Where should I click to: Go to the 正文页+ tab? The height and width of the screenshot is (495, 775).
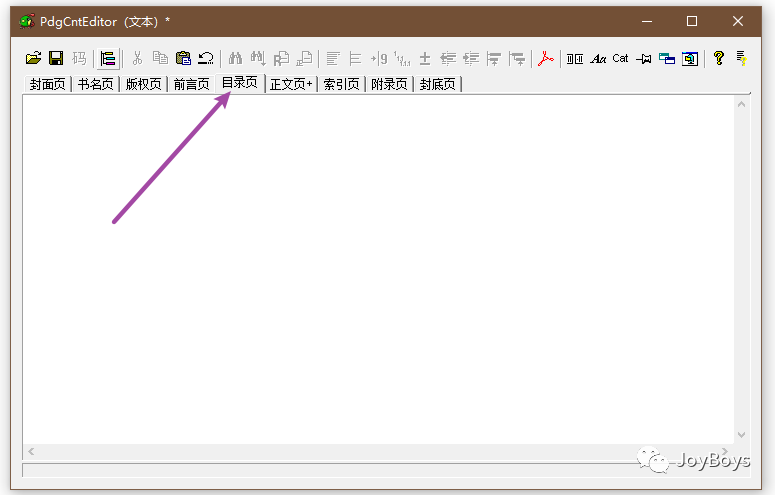tap(291, 84)
